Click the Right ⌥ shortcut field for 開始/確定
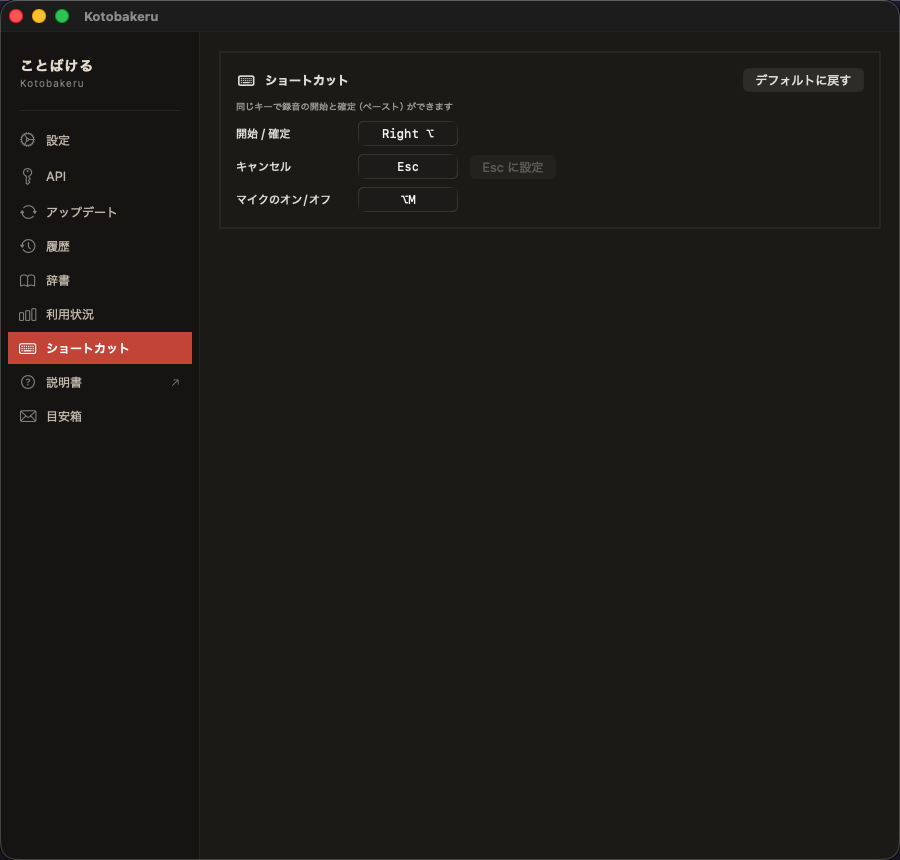 click(408, 133)
